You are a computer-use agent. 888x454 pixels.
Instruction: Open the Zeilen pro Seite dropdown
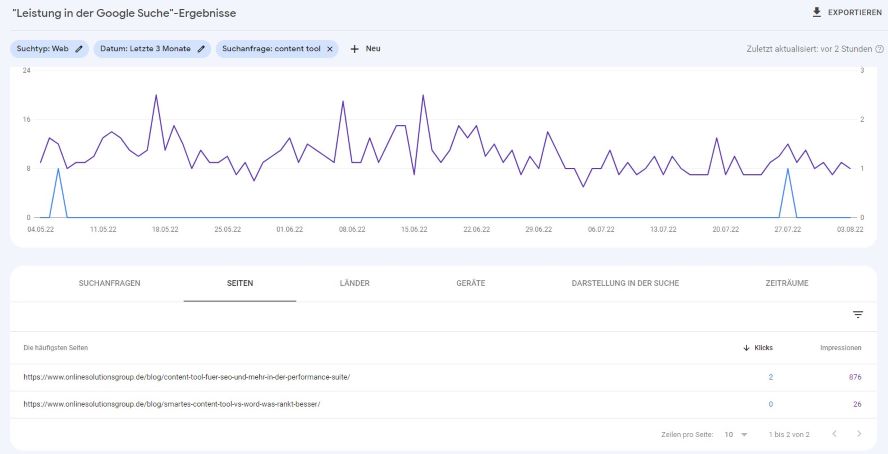coord(736,434)
